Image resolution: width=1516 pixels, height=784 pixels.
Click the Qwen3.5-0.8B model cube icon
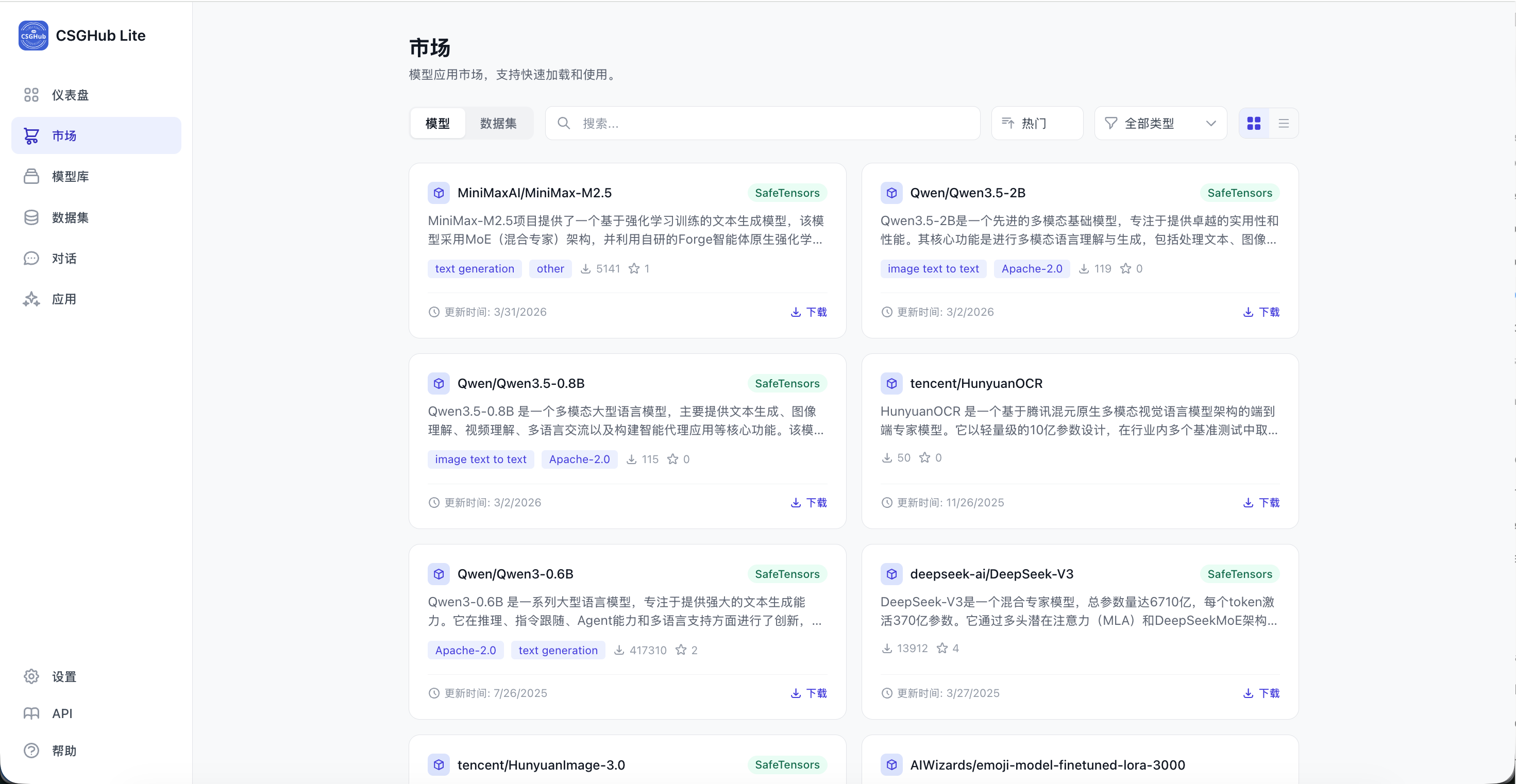[x=439, y=383]
